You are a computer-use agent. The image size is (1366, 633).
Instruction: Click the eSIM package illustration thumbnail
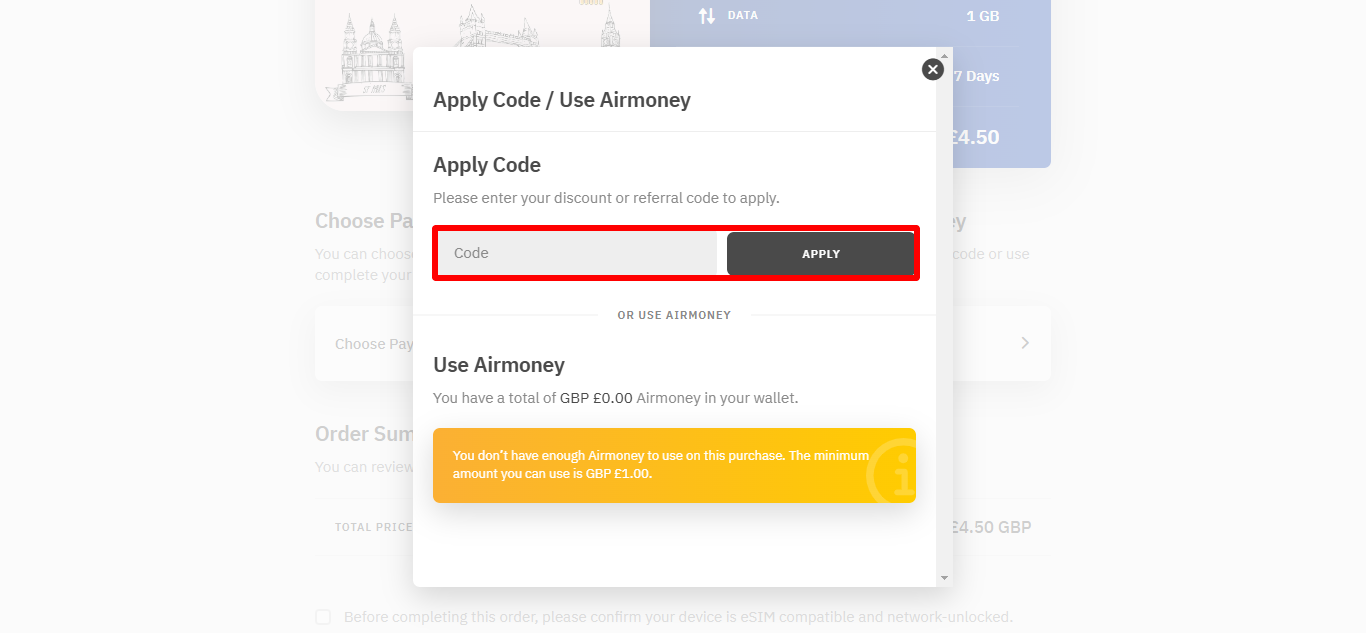pyautogui.click(x=482, y=55)
